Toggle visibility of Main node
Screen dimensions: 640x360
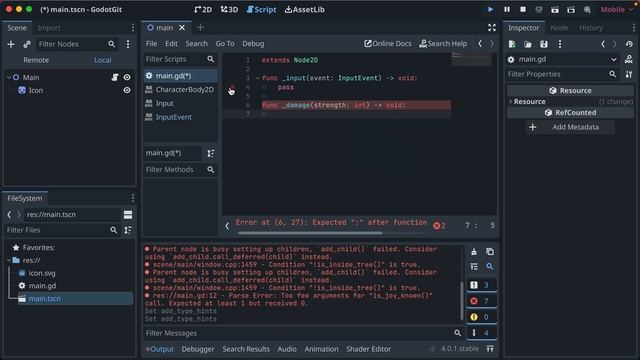tap(127, 77)
